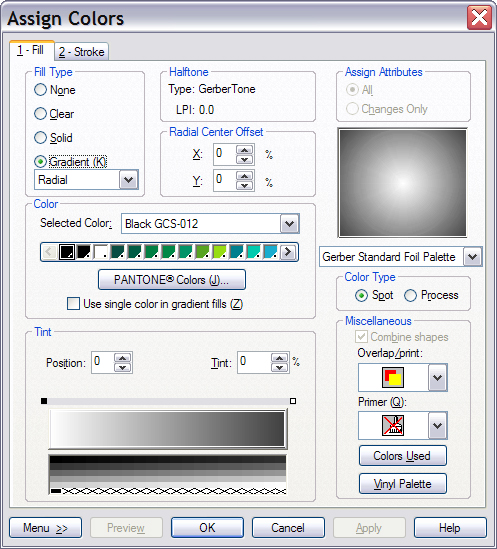Enable Use single color in gradient fills
Image resolution: width=497 pixels, height=549 pixels.
coord(73,304)
